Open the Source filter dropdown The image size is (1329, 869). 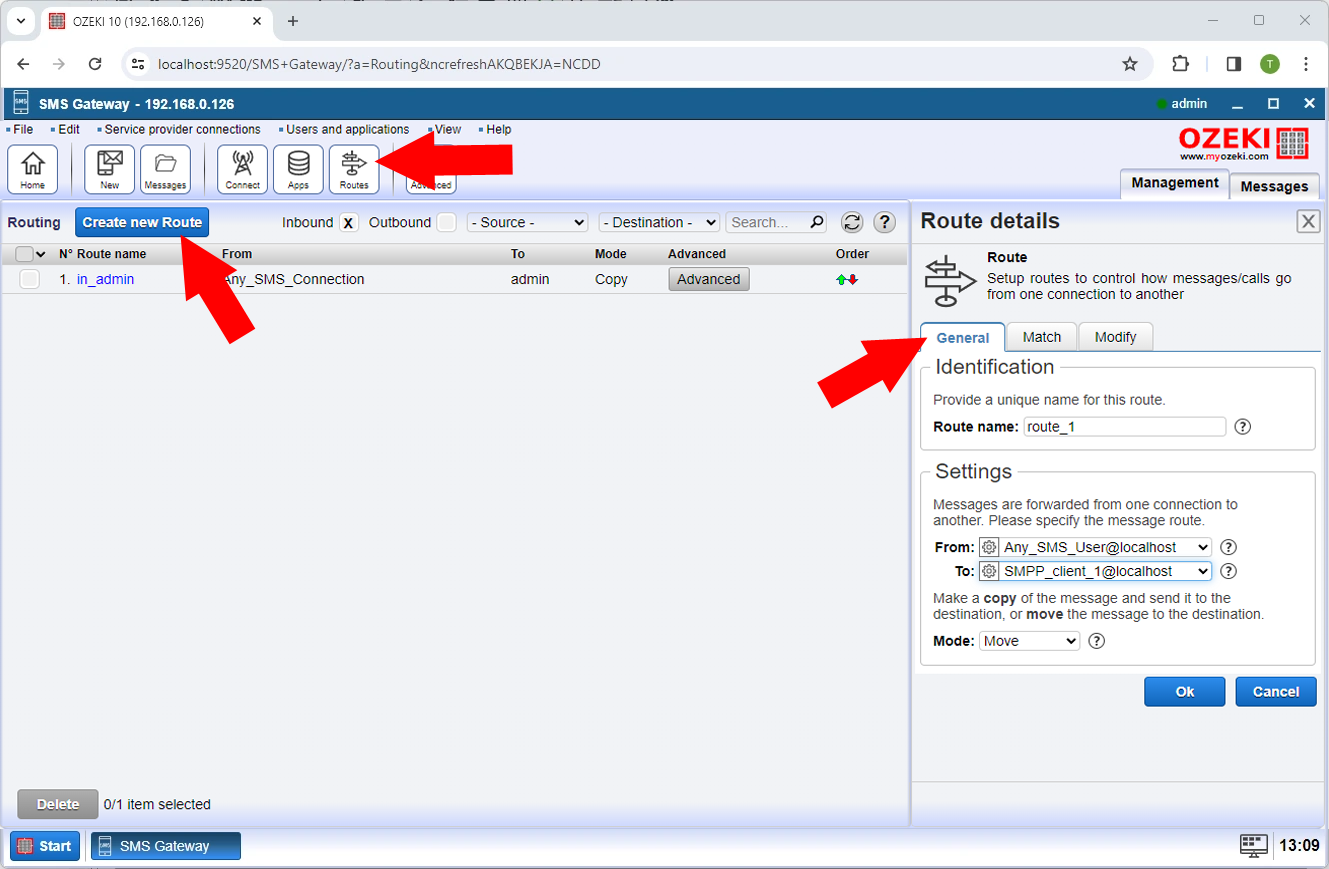pyautogui.click(x=527, y=222)
